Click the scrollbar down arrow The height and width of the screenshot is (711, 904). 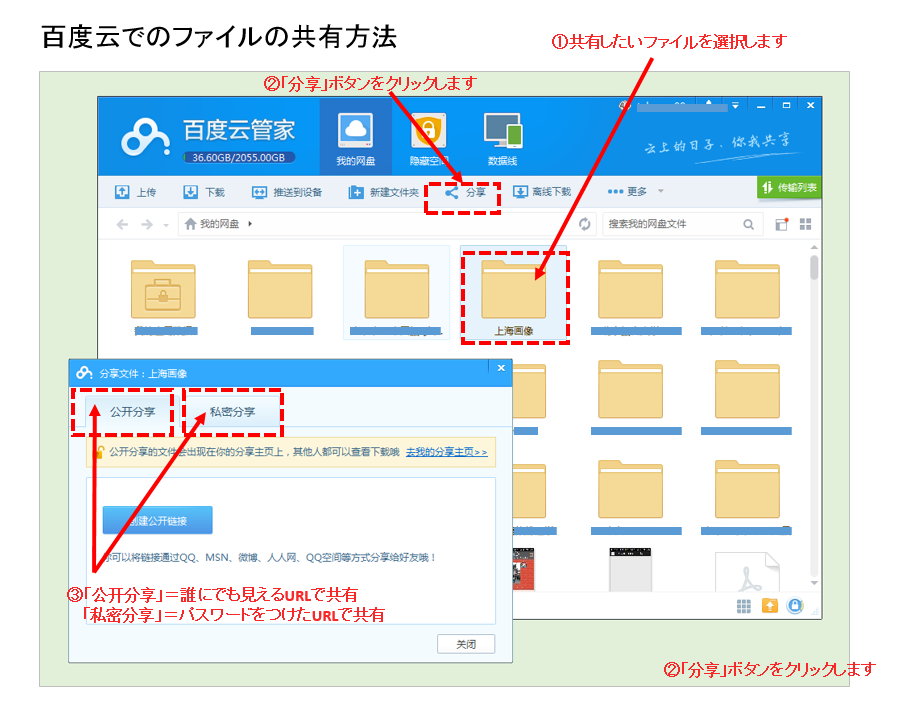pos(814,583)
